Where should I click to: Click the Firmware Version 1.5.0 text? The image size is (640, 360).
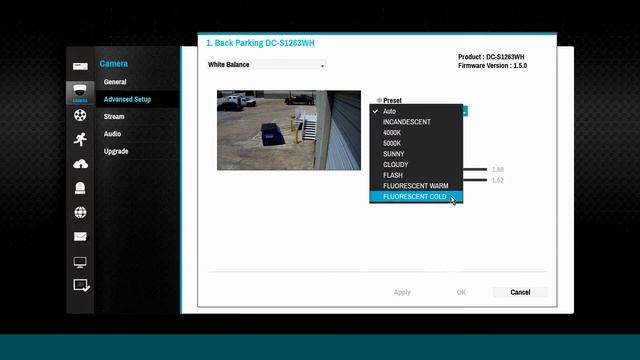pyautogui.click(x=492, y=66)
